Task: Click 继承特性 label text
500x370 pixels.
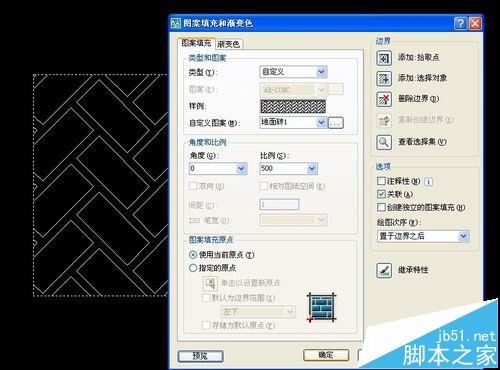Action: [413, 270]
